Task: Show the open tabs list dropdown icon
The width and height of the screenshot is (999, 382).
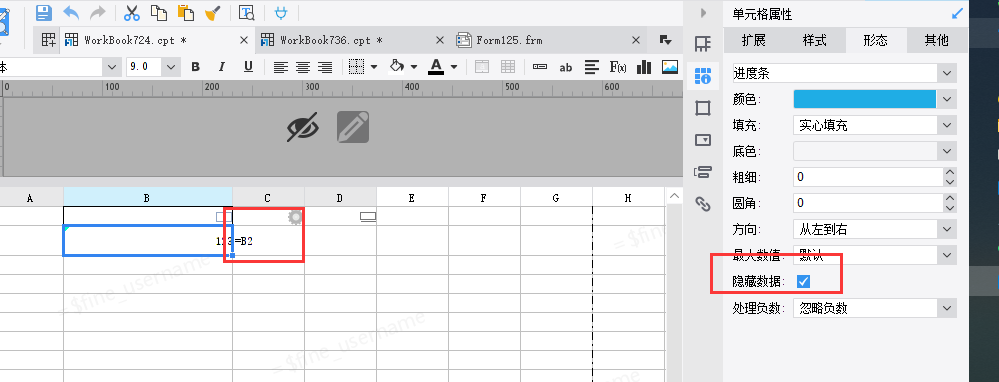Action: pos(666,40)
